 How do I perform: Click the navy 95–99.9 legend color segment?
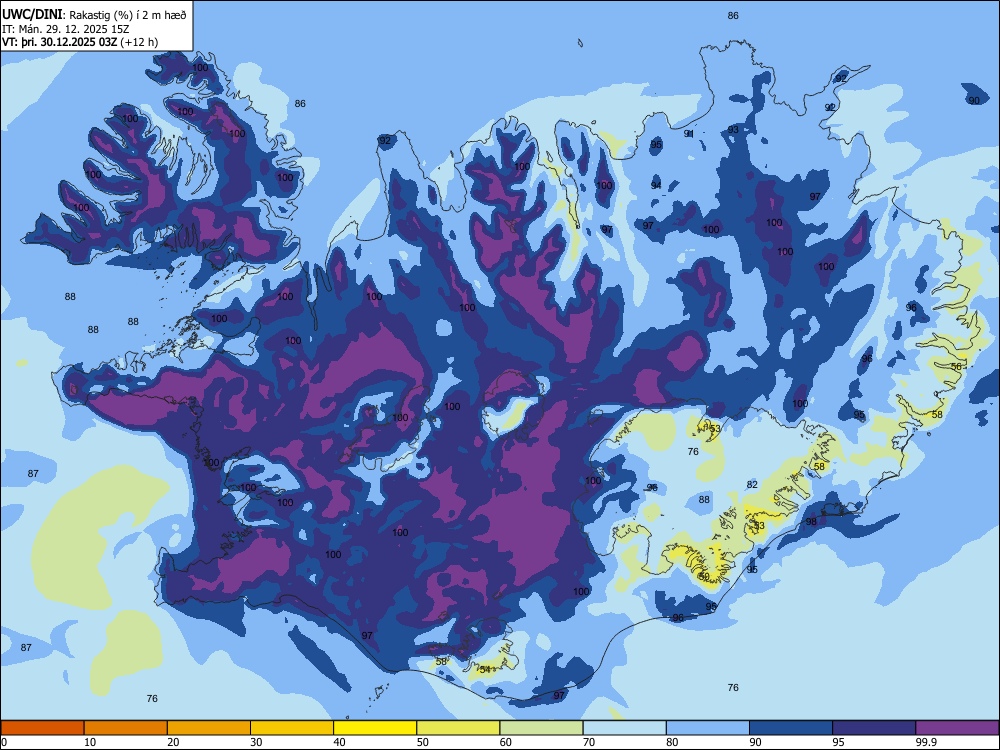pos(874,728)
